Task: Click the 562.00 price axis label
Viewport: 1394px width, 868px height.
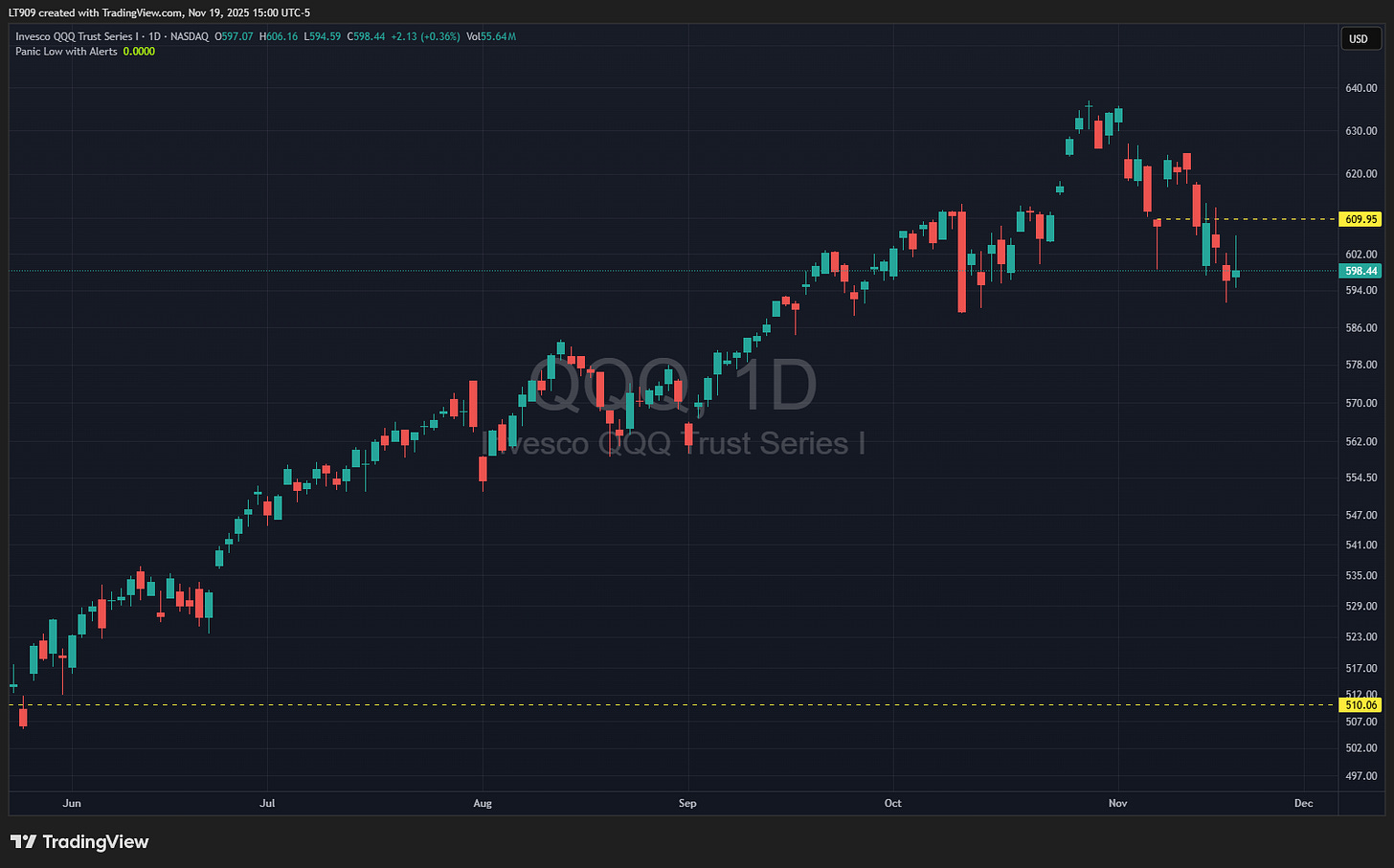Action: [x=1361, y=442]
